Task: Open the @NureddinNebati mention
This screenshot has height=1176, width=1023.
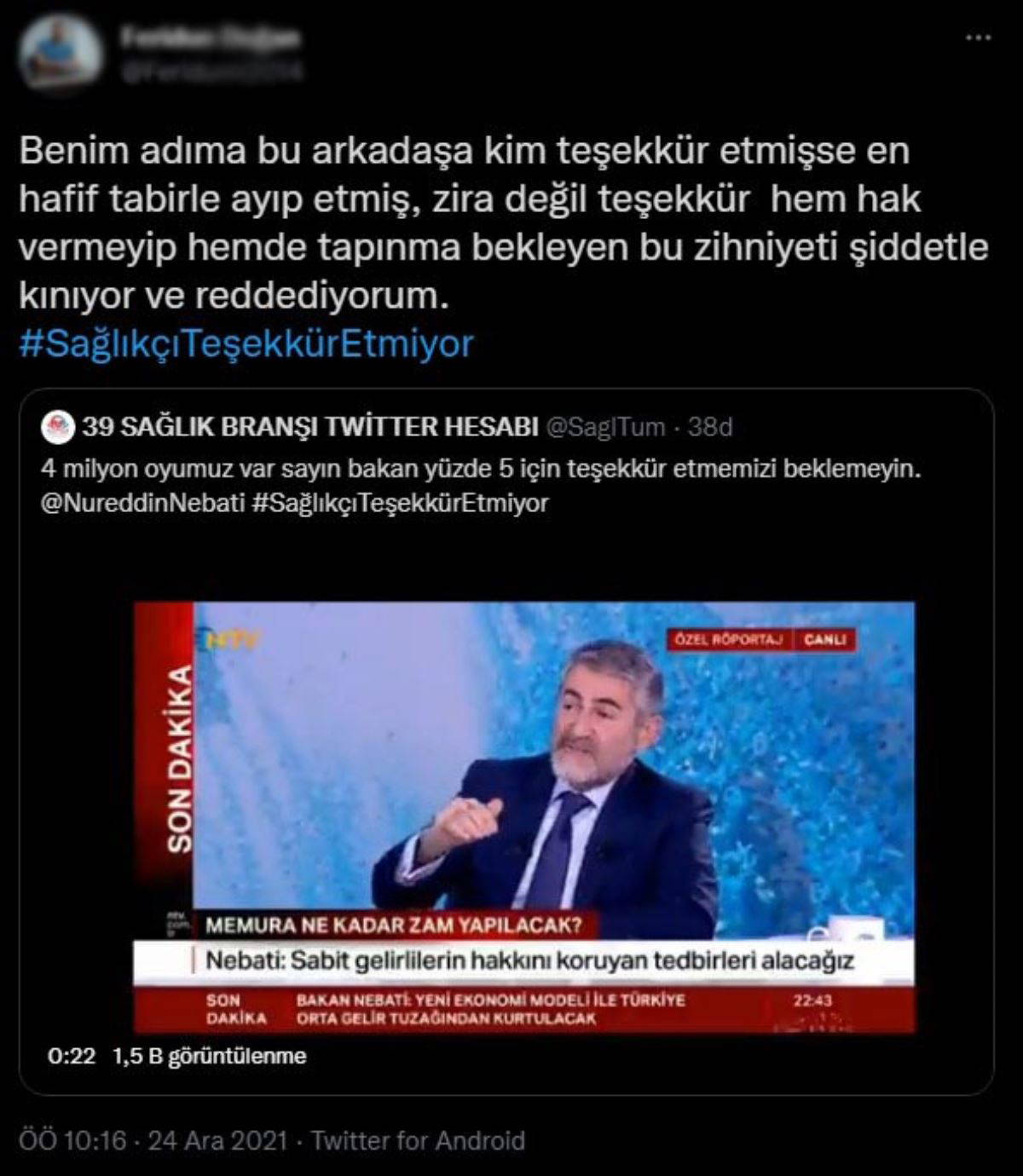Action: [x=142, y=504]
